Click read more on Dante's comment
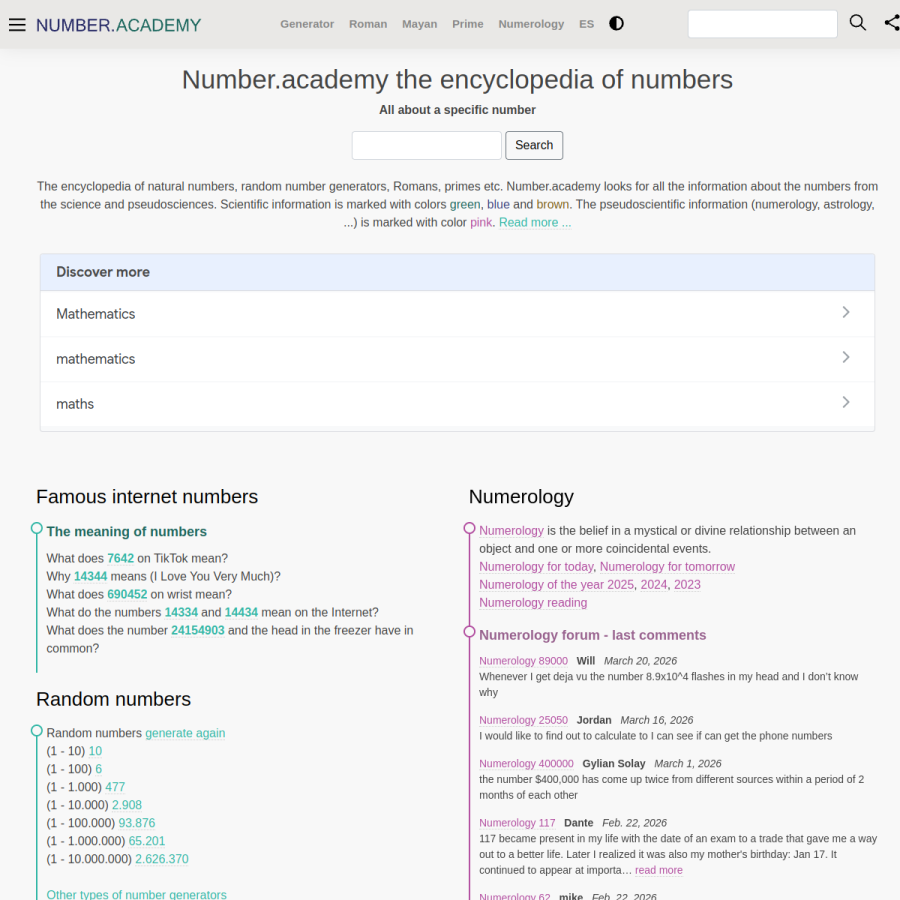Image resolution: width=900 pixels, height=900 pixels. coord(659,870)
